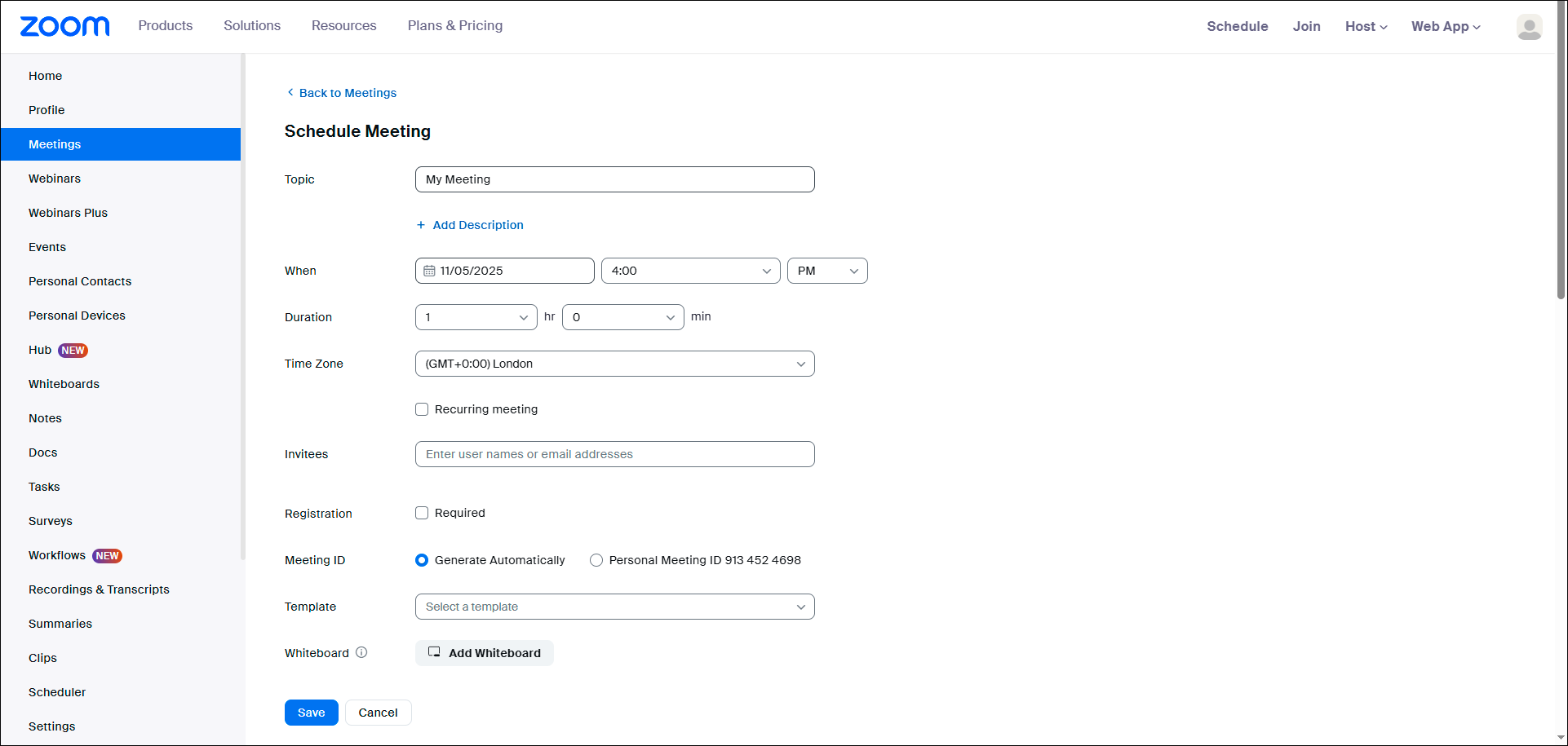1568x746 pixels.
Task: Click the calendar icon in date field
Action: (x=429, y=271)
